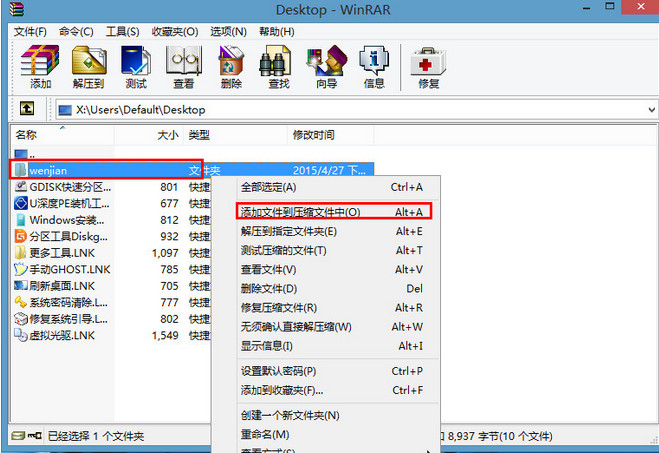Click the 查看 (View) toolbar icon
The width and height of the screenshot is (659, 453).
tap(184, 67)
